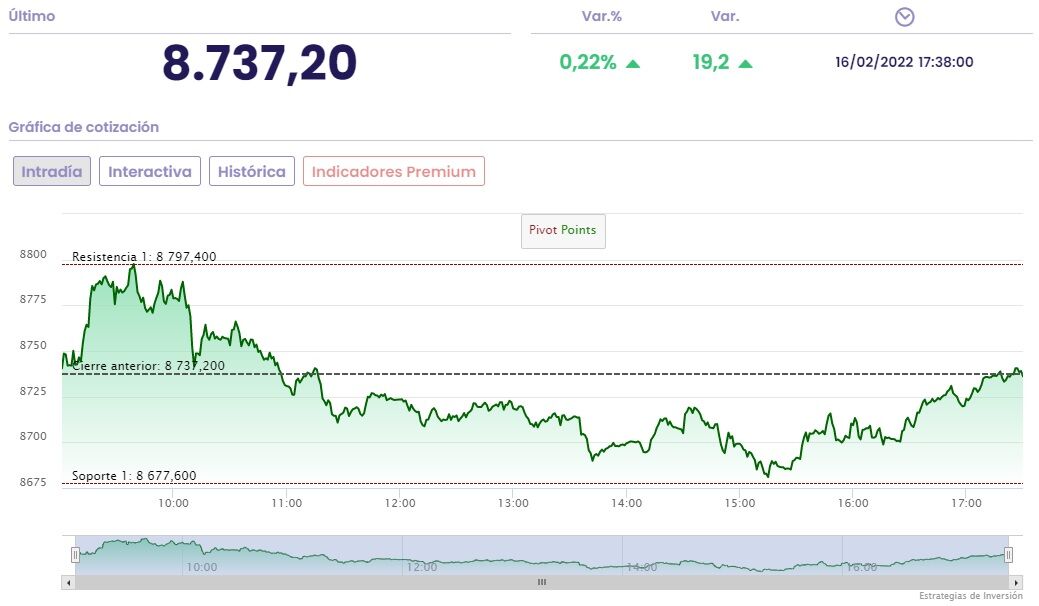Viewport: 1039px width, 606px height.
Task: Click the 8.737,20 last price value
Action: (x=260, y=64)
